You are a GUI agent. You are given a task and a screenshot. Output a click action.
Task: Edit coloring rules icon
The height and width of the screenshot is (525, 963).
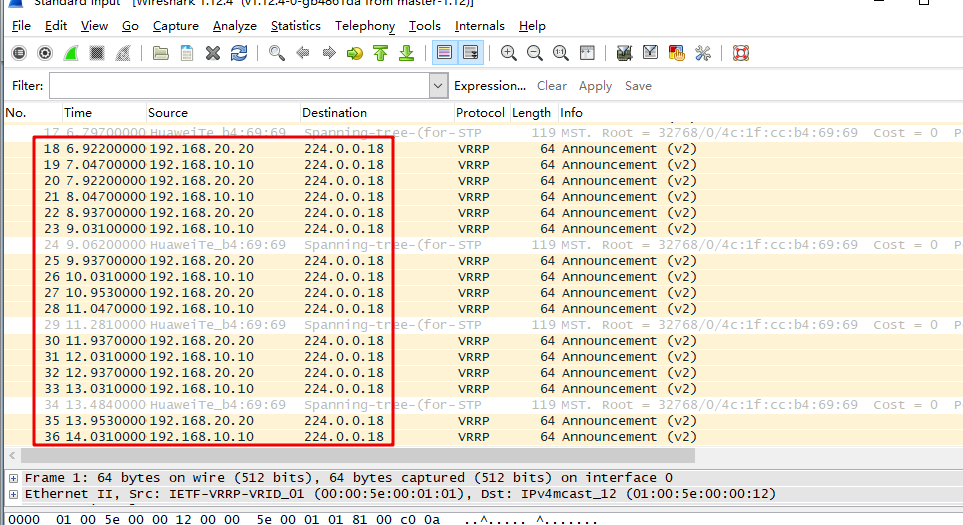(676, 53)
